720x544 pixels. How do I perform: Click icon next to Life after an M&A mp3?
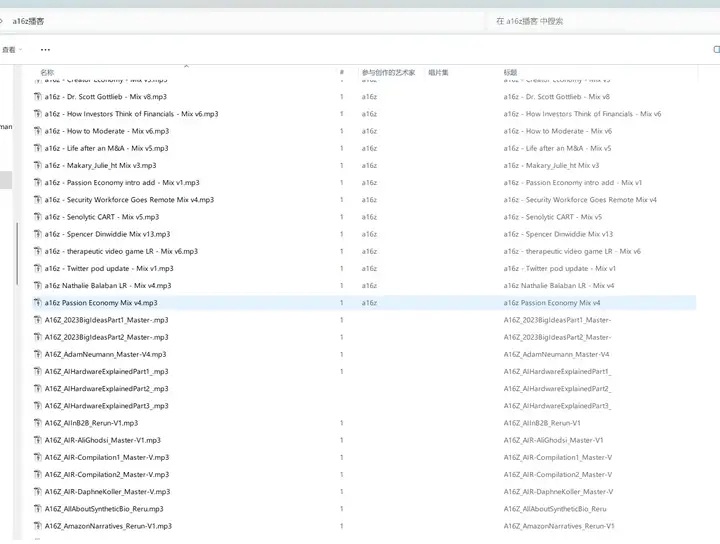point(38,148)
